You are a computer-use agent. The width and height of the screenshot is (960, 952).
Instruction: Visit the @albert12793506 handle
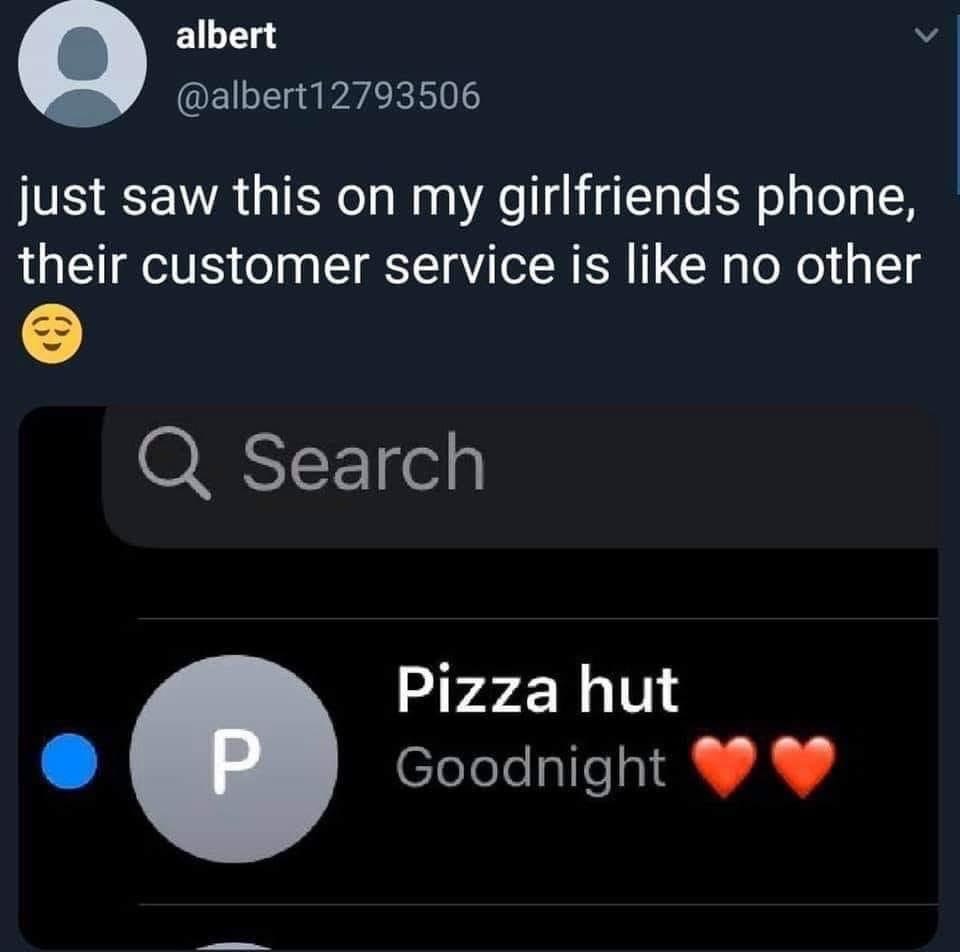[328, 96]
